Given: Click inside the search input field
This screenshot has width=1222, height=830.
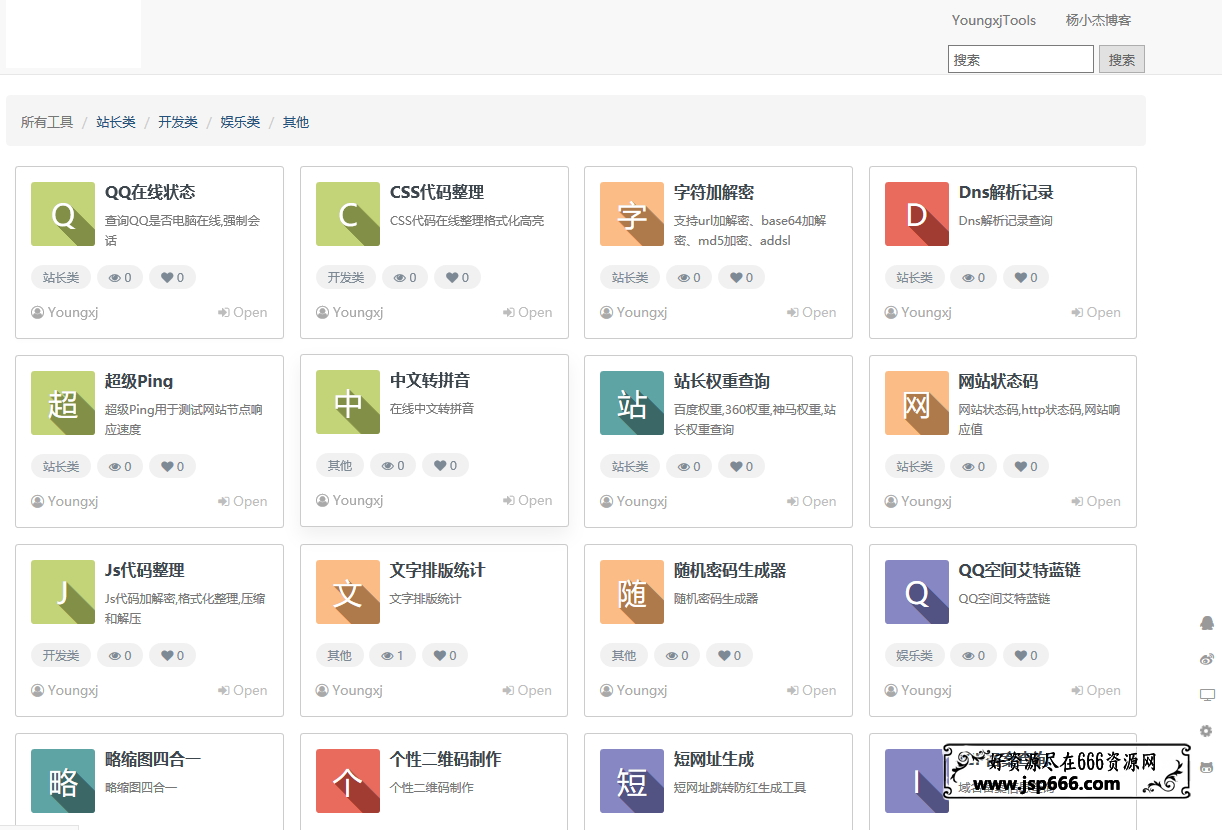Looking at the screenshot, I should (1020, 59).
